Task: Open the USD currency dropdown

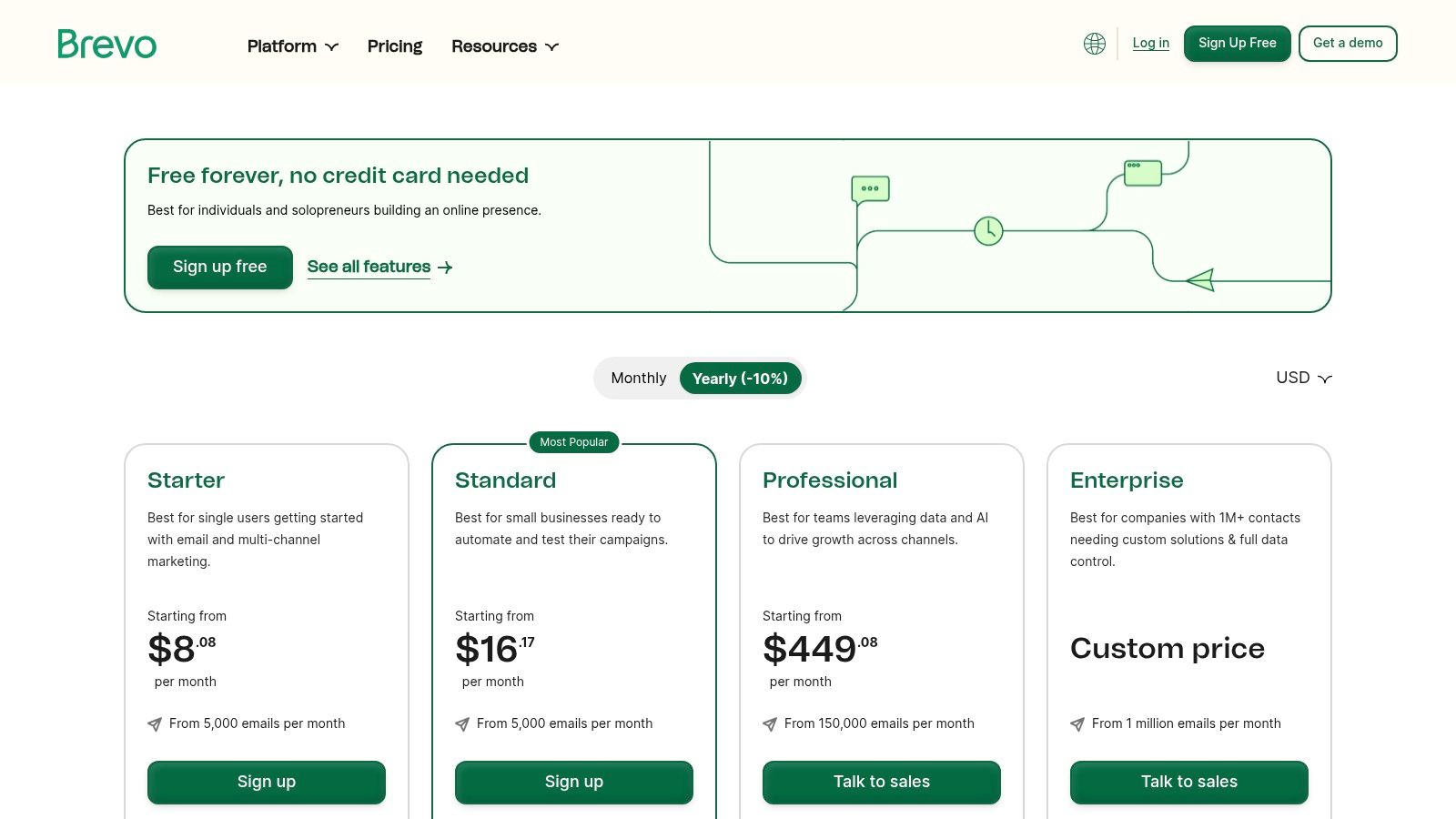Action: (x=1303, y=378)
